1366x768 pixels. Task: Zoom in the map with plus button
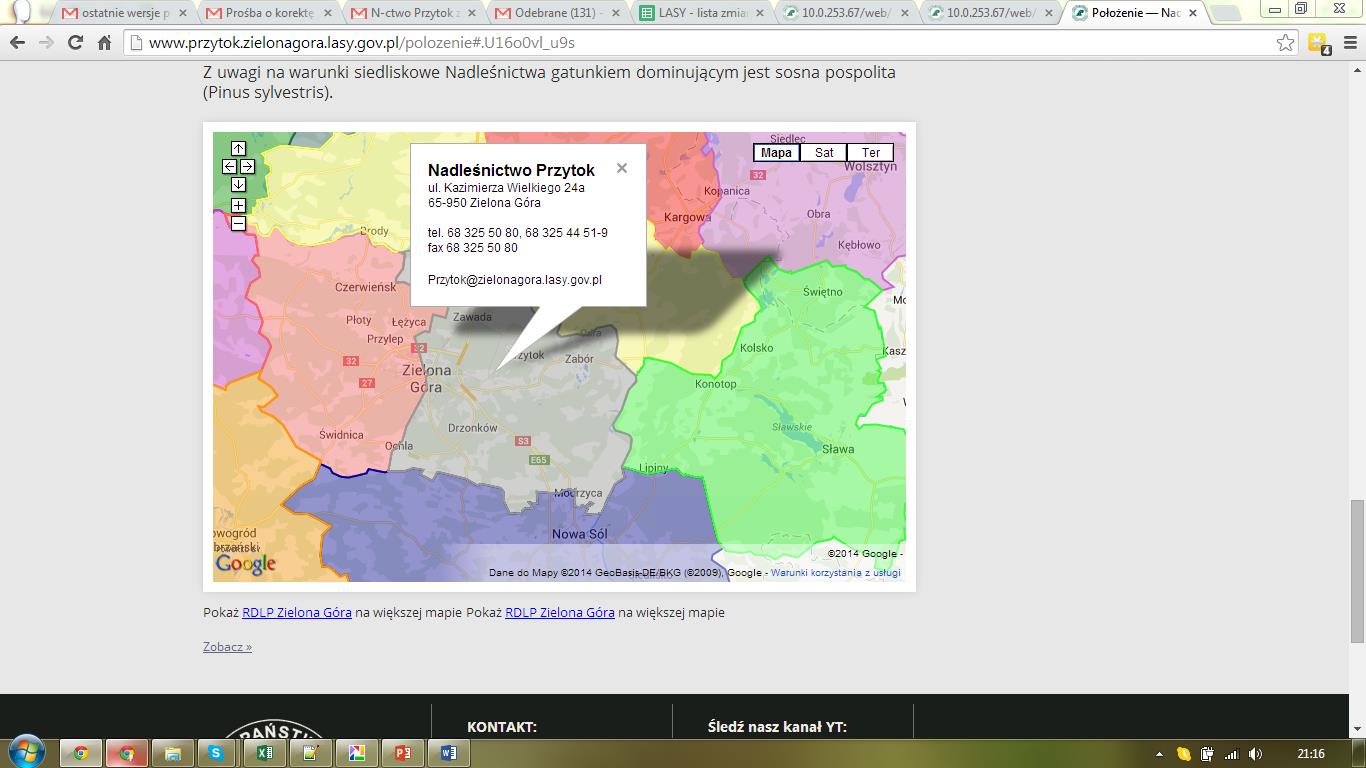238,206
